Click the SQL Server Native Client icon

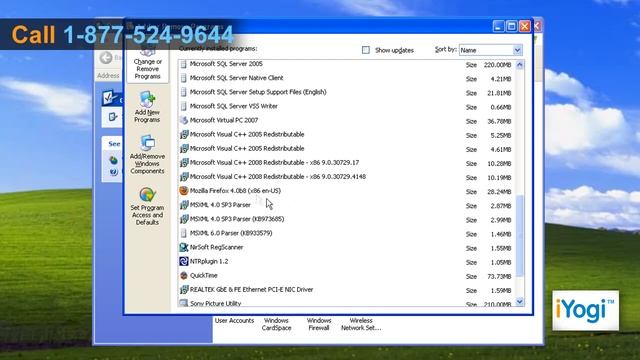184,78
